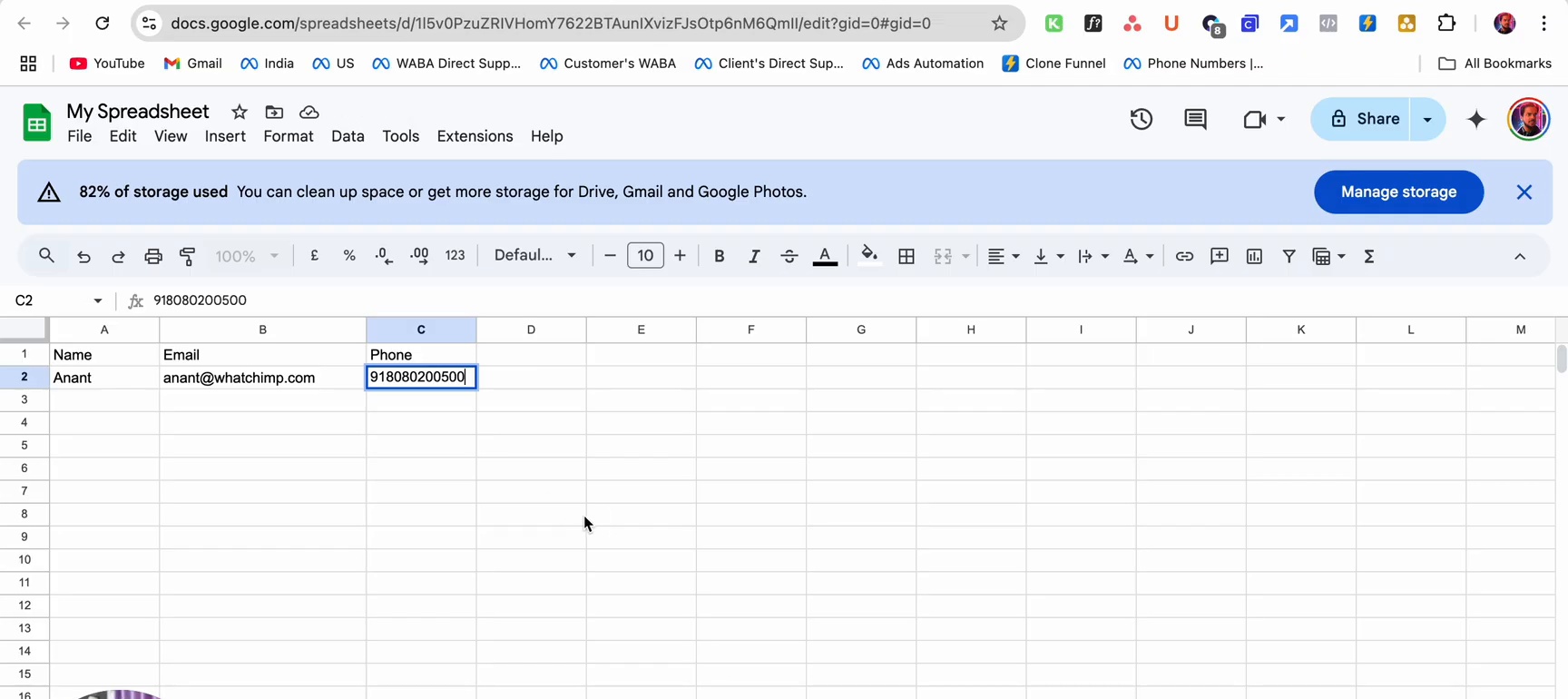Open the YouTube bookmark
Screen dimensions: 1568x699
(107, 64)
